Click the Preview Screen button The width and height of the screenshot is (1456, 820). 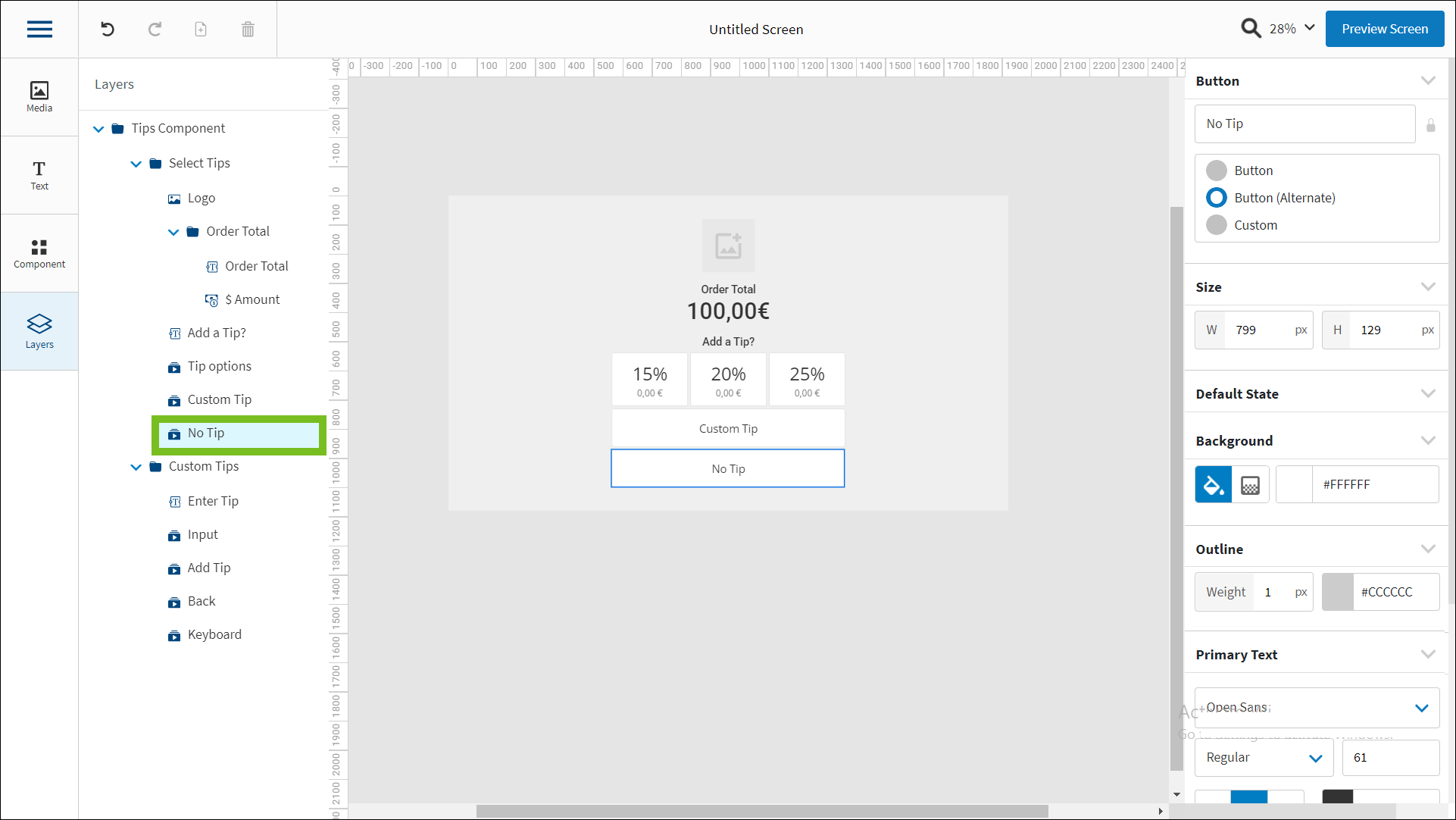point(1384,29)
